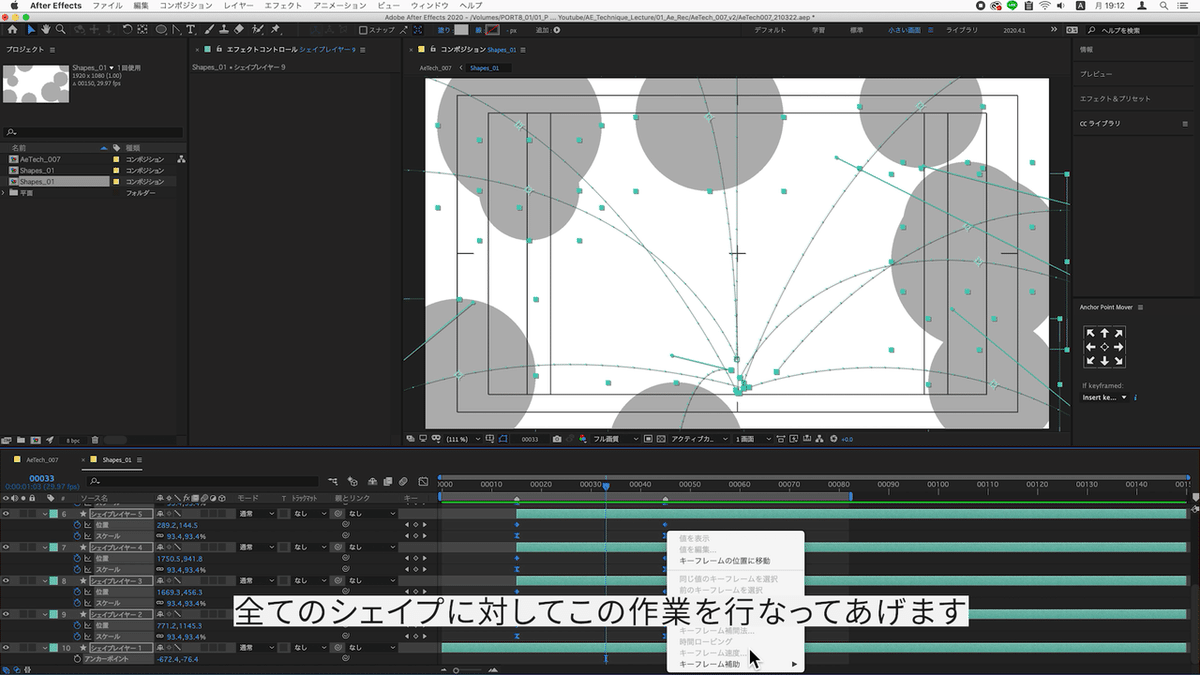
Task: Open the アニメーション menu in menu bar
Action: pos(340,6)
